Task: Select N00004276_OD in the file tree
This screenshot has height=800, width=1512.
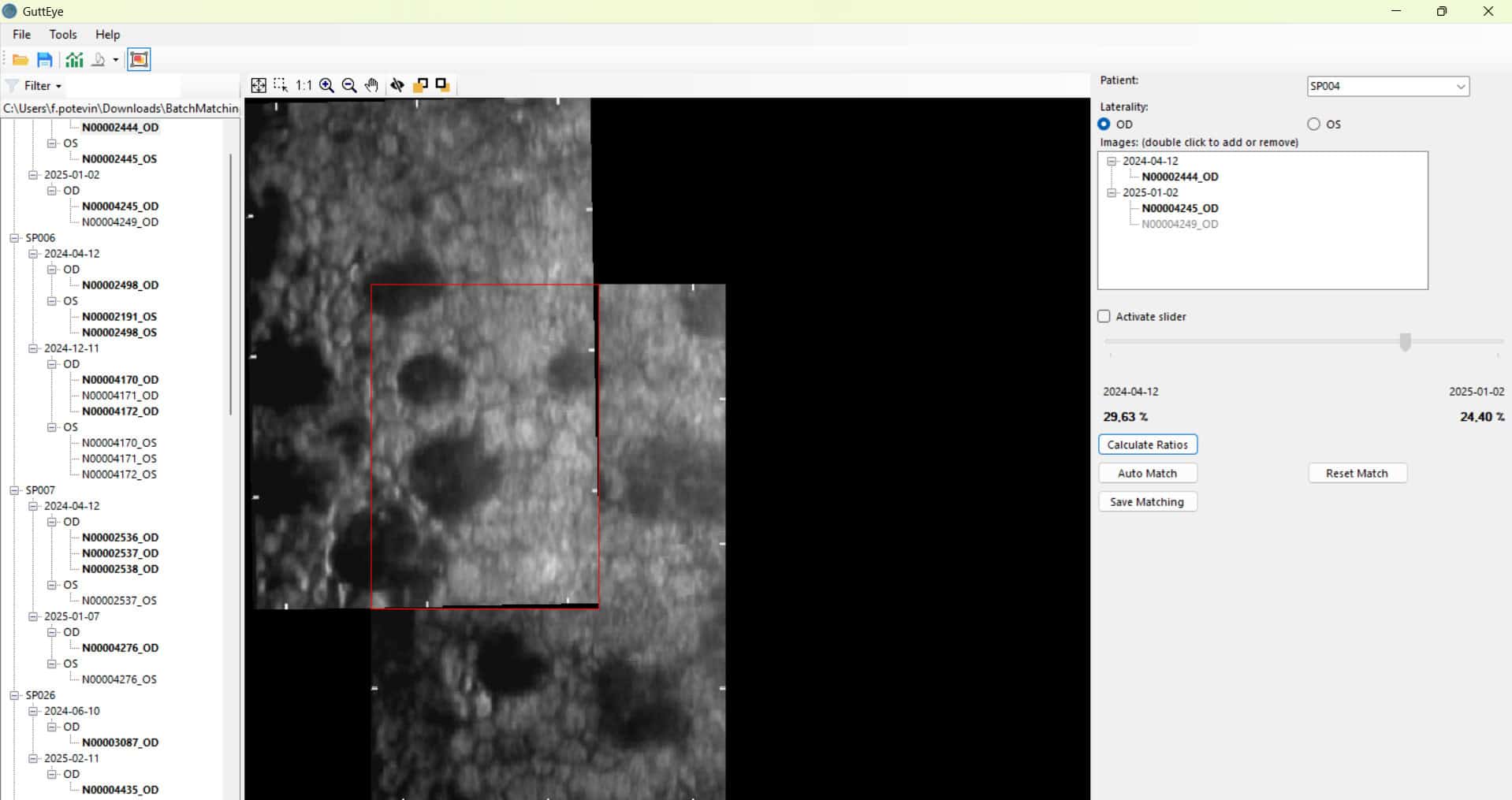Action: 121,647
